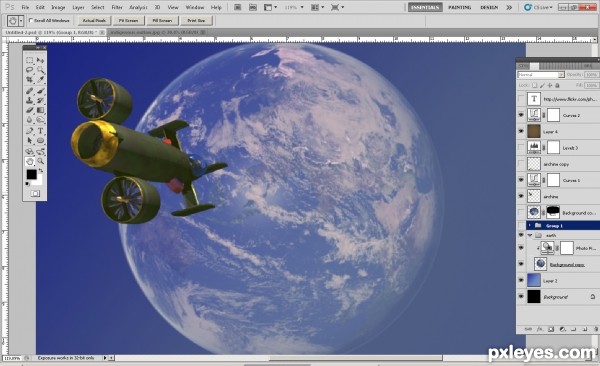Delete layer using trash icon
This screenshot has width=600, height=366.
pos(596,329)
